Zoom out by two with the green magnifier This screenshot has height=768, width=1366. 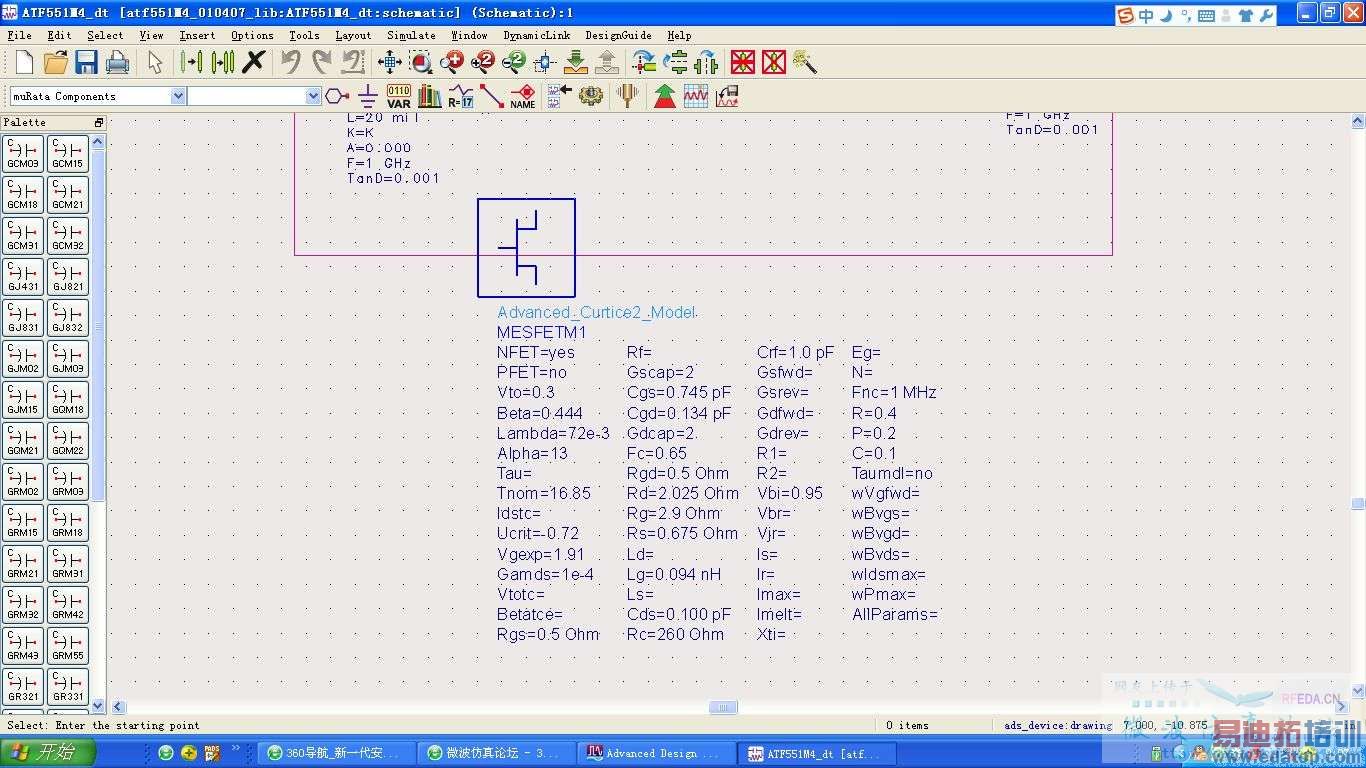click(x=514, y=62)
